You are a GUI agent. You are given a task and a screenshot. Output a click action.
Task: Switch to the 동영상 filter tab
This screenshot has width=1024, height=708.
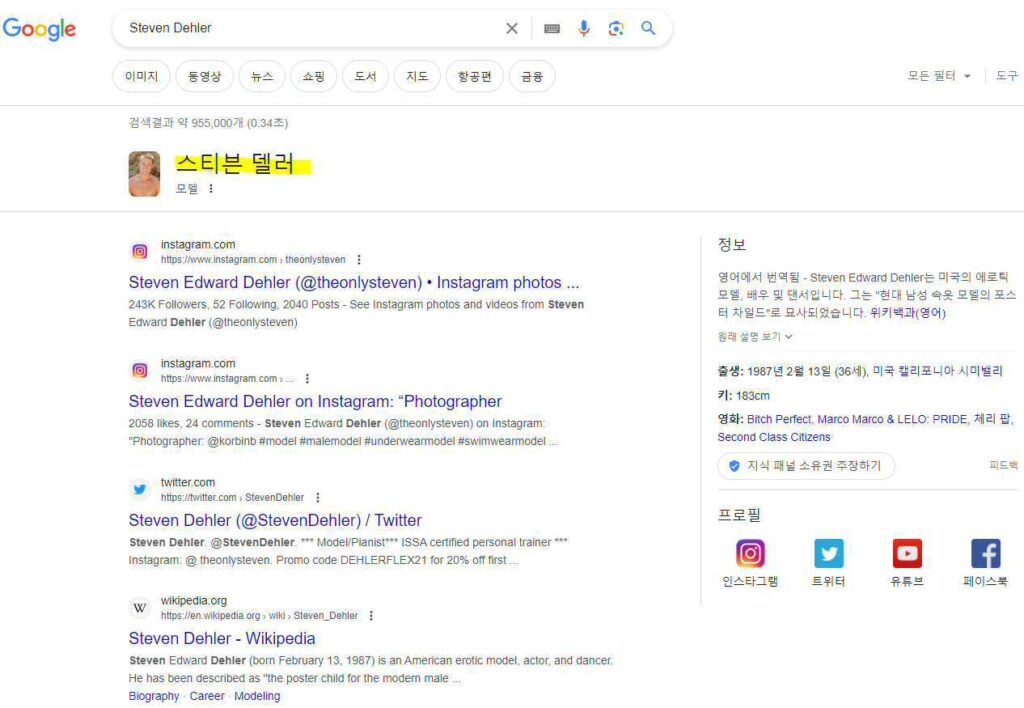tap(204, 76)
